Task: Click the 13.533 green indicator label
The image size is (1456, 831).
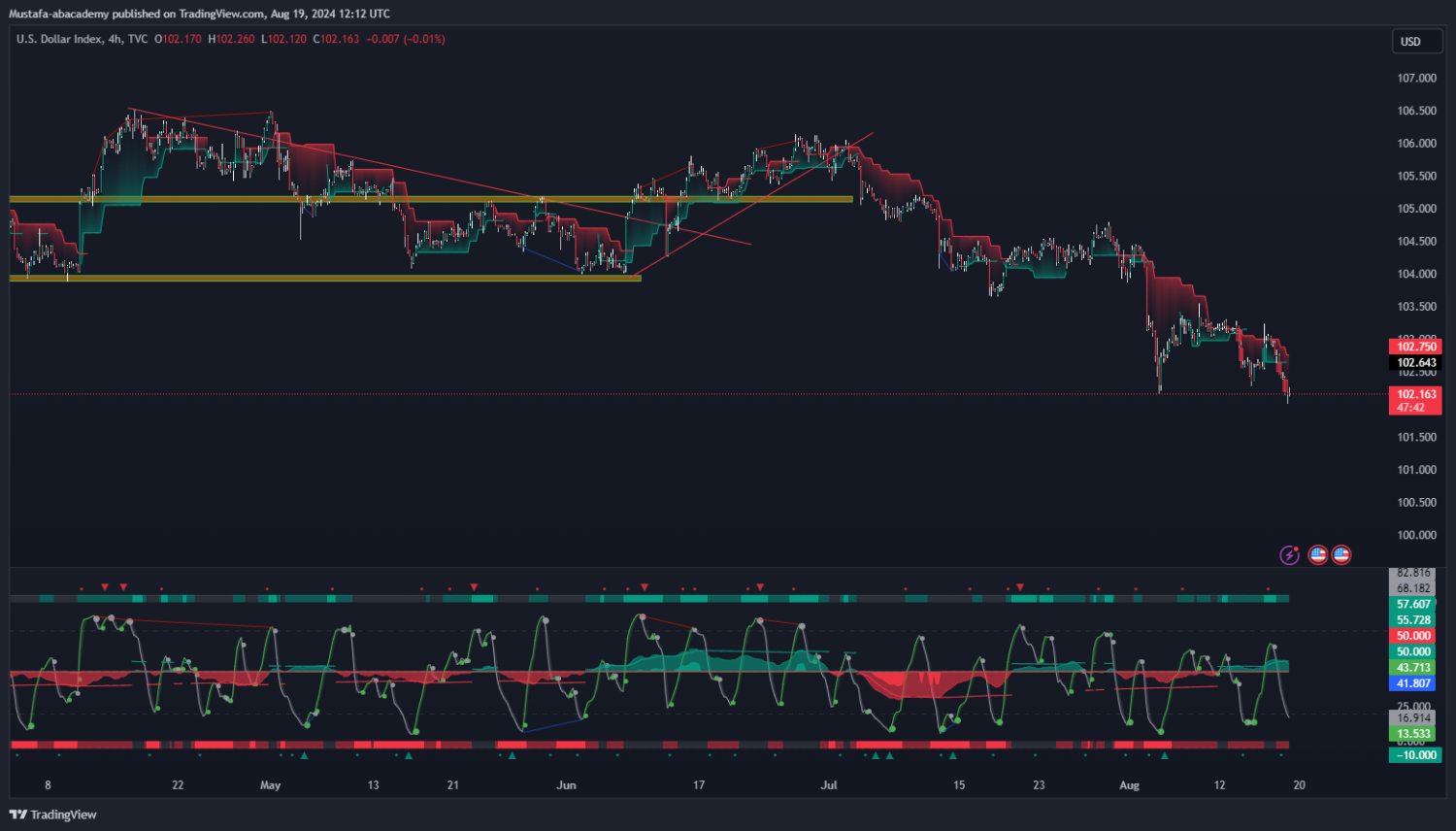Action: point(1413,734)
